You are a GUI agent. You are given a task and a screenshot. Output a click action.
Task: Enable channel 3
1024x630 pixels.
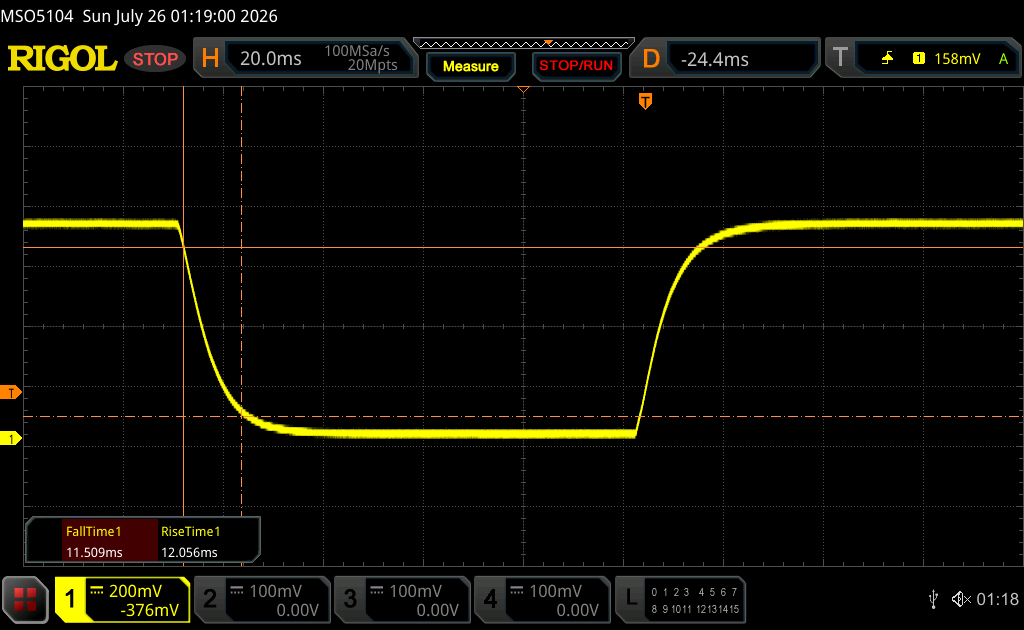coord(350,599)
